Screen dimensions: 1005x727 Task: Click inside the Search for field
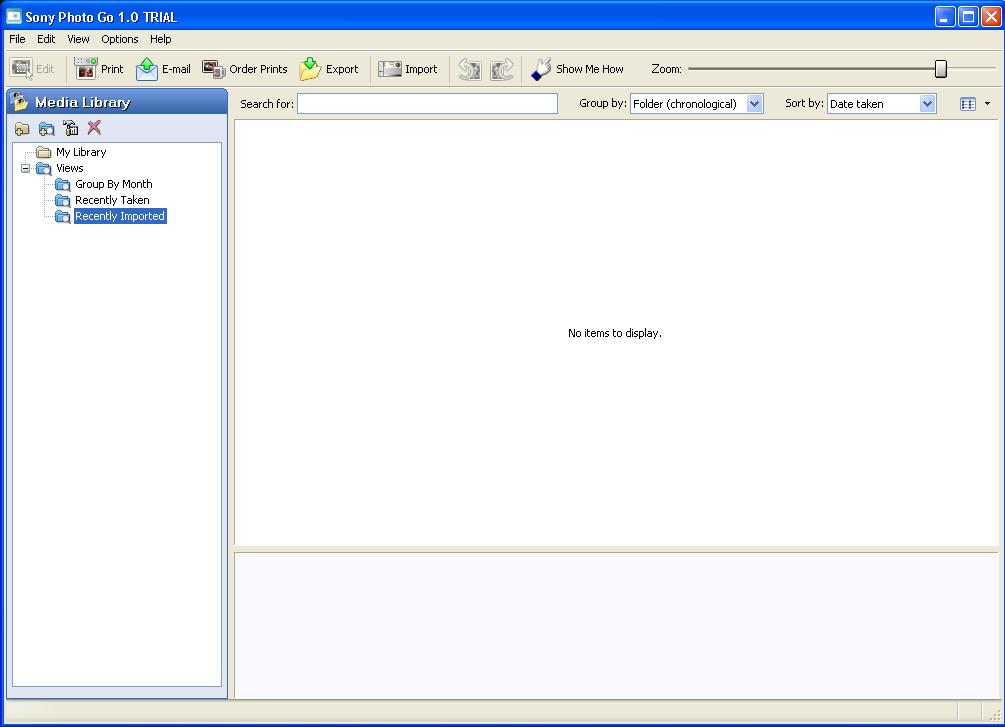428,104
